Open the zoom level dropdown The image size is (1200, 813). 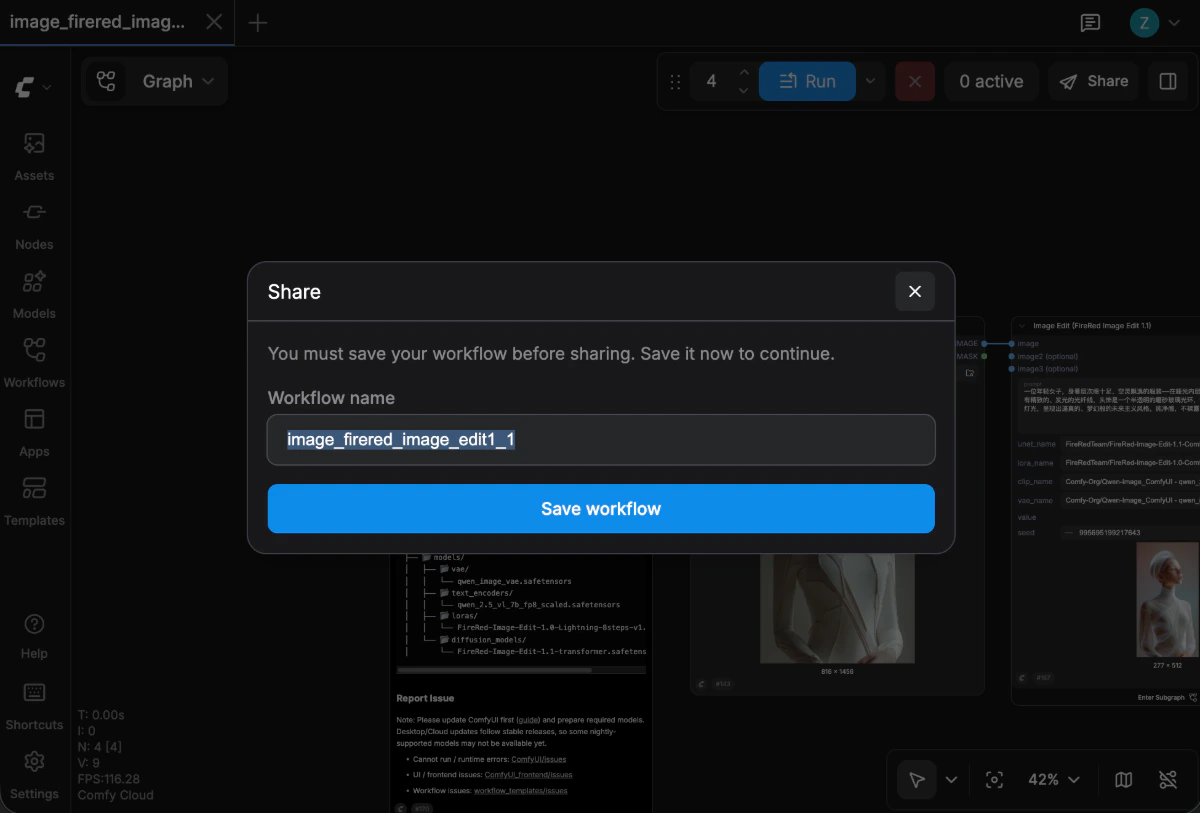pos(1053,779)
